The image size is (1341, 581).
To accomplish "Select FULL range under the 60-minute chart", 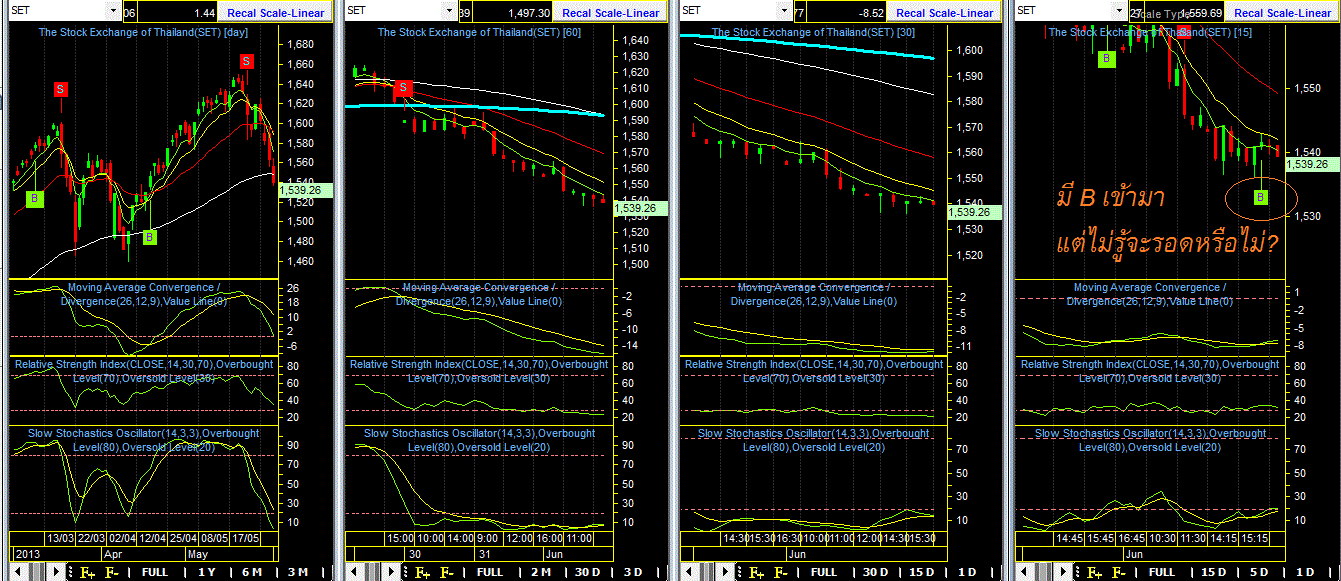I will 490,572.
